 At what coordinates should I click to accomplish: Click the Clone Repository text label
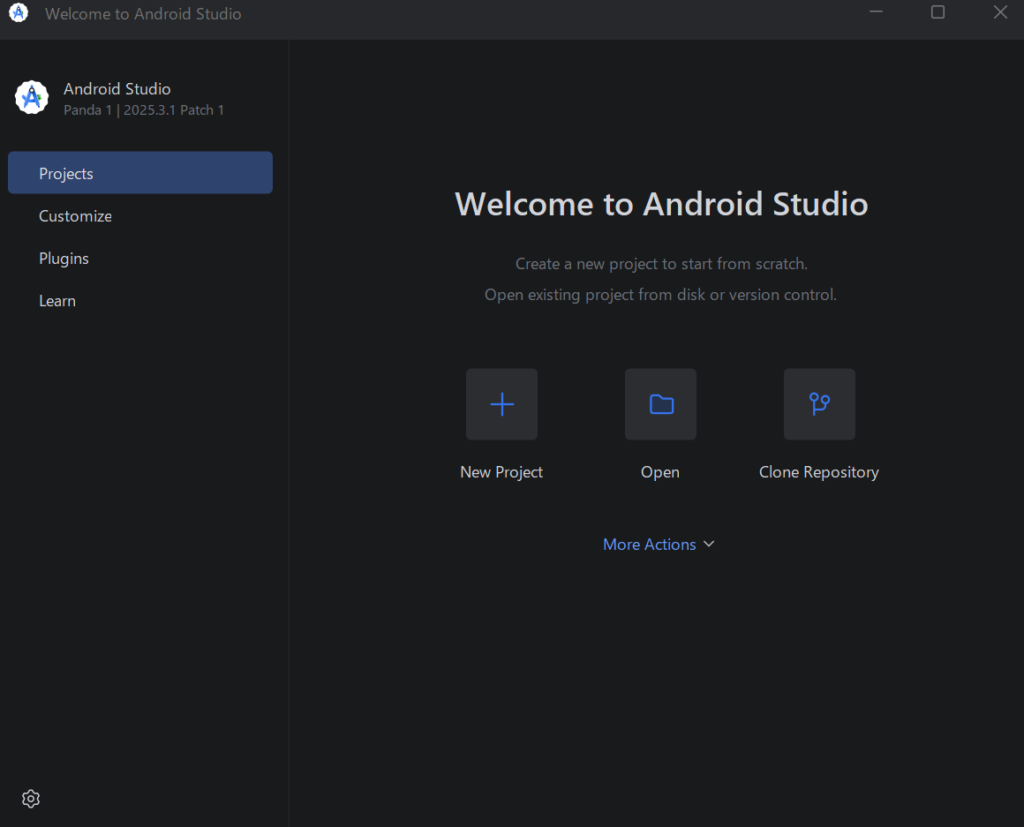819,472
